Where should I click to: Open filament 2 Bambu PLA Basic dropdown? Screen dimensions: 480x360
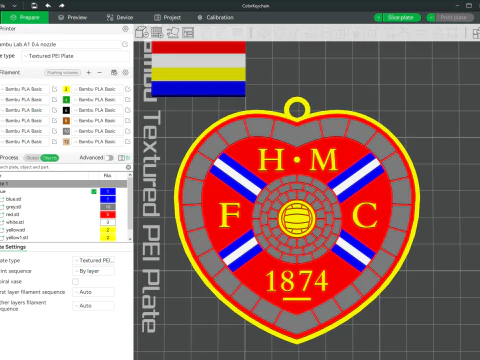click(97, 89)
